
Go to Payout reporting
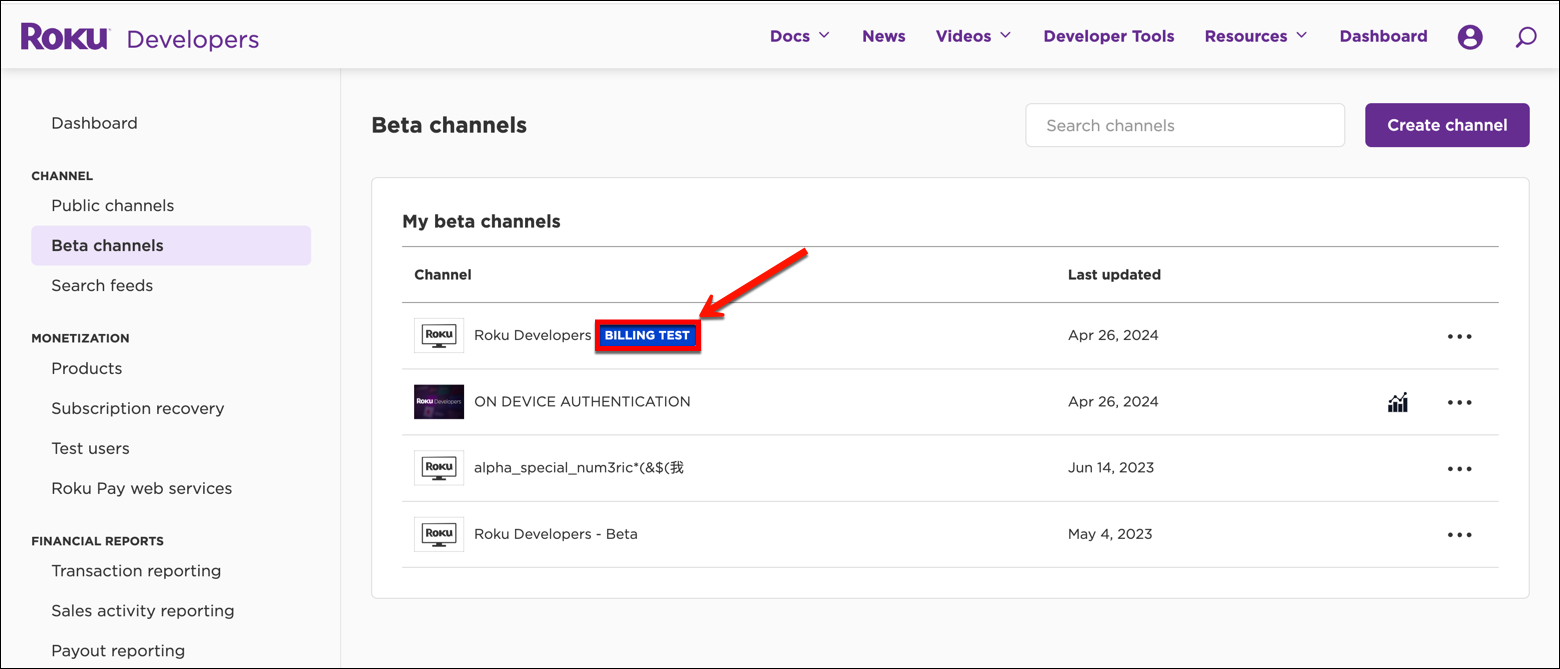point(117,650)
